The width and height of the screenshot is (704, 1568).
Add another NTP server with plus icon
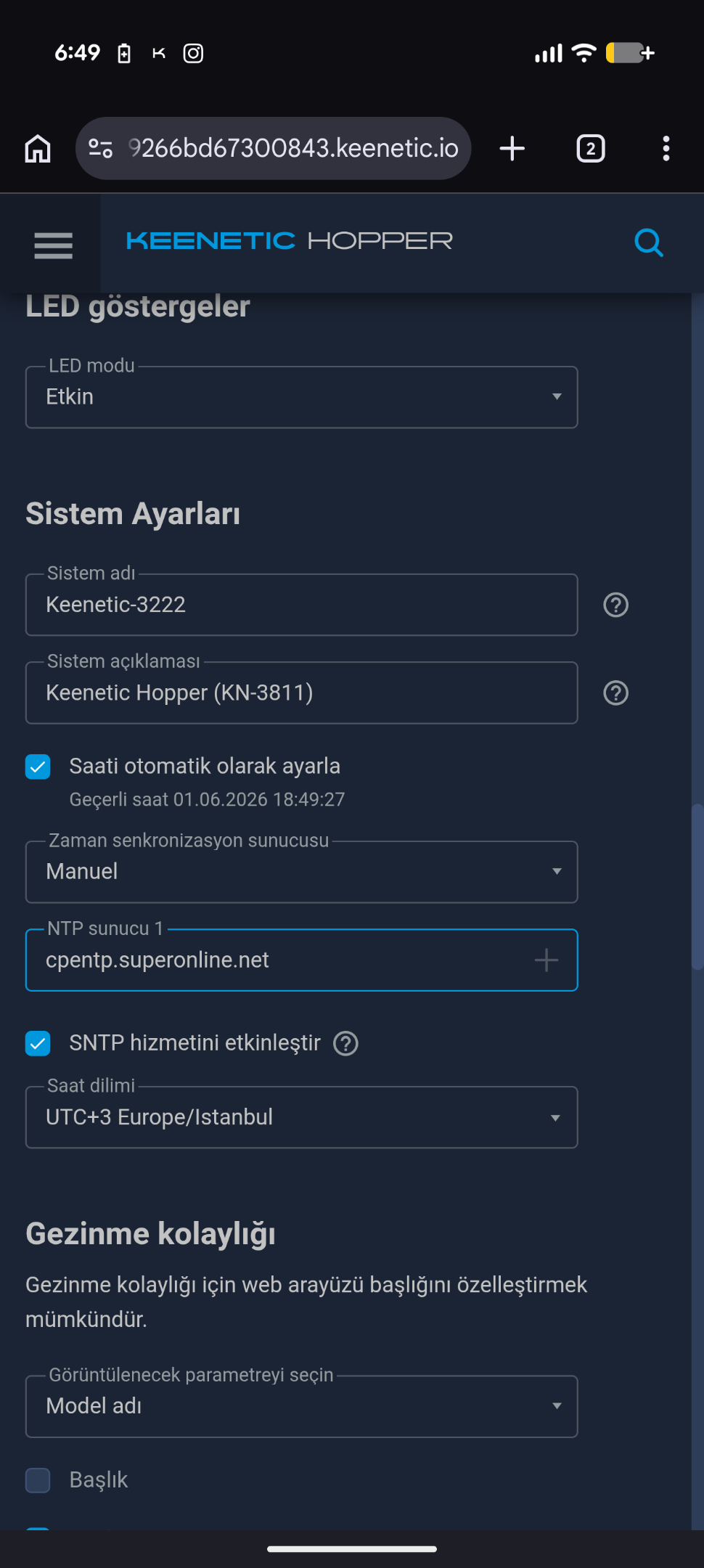547,960
